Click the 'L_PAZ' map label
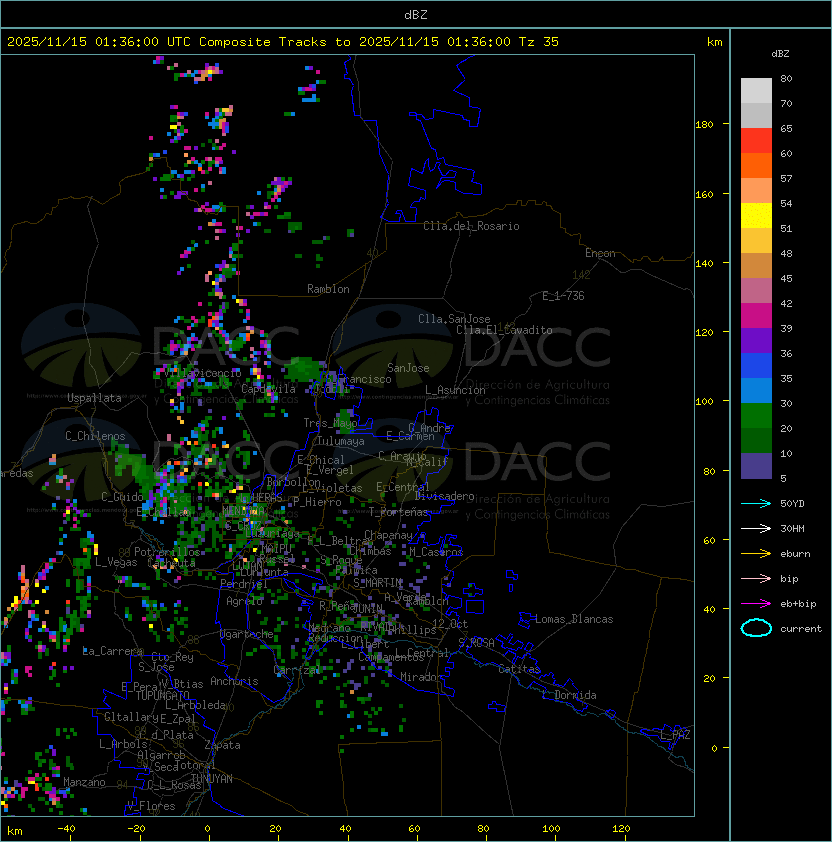 coord(675,736)
